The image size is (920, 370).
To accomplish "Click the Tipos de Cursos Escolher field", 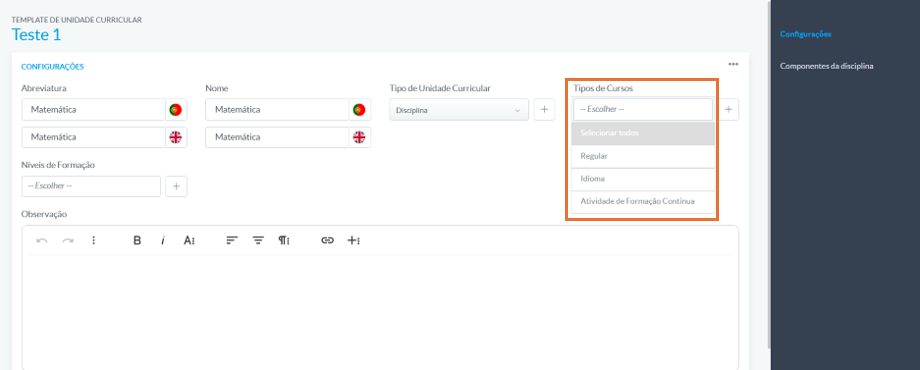I will click(x=642, y=110).
